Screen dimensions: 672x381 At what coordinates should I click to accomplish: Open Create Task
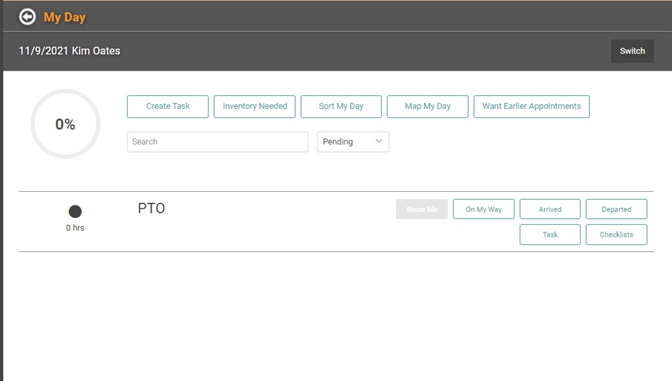(x=168, y=106)
